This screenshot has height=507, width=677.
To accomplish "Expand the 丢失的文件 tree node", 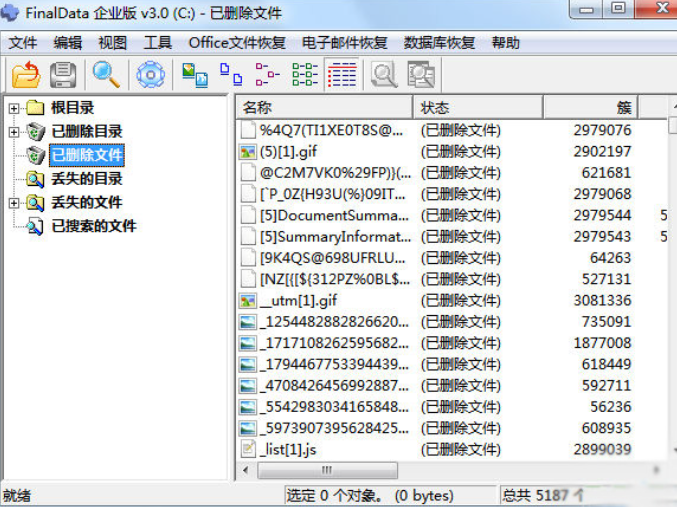I will 14,203.
